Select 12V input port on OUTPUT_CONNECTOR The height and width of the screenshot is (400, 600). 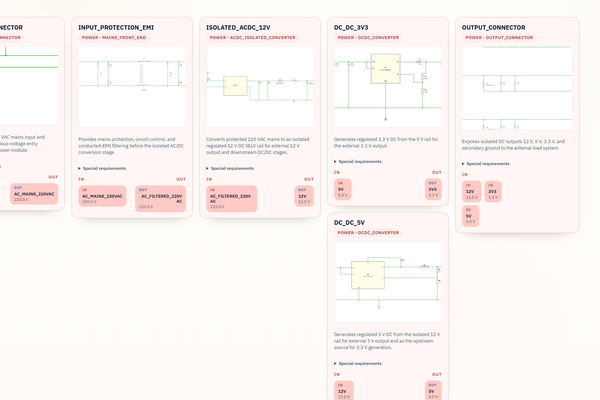coord(471,191)
